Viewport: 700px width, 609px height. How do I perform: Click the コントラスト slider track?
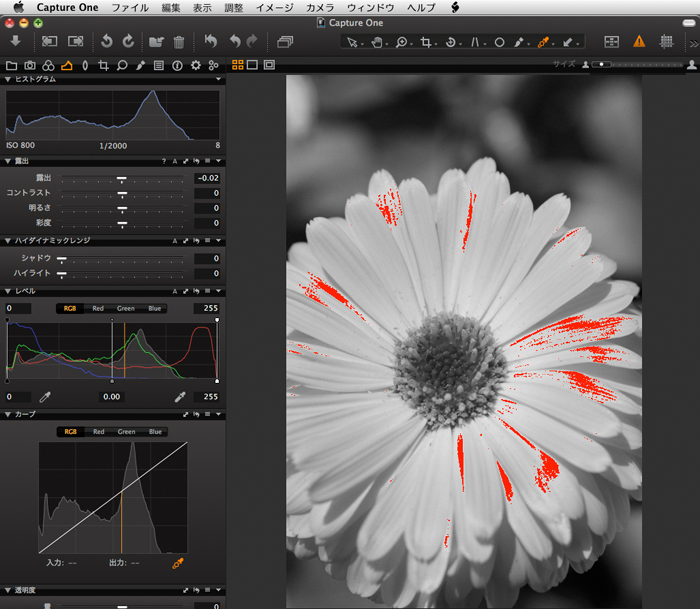pyautogui.click(x=122, y=194)
